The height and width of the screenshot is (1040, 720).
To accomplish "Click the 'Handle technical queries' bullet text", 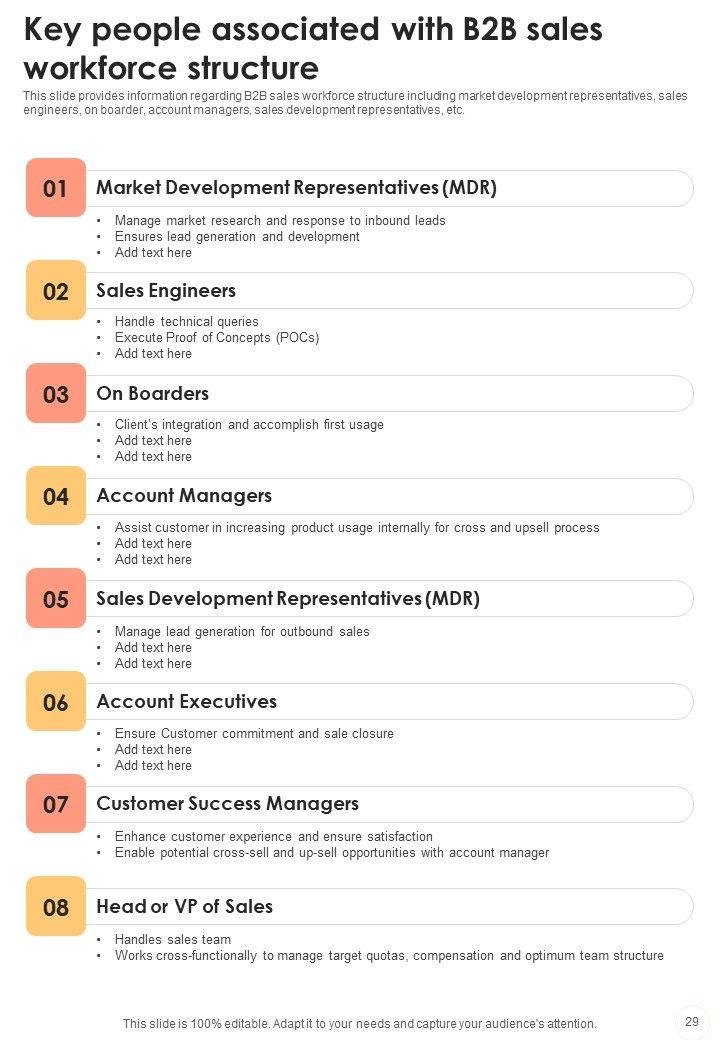I will point(187,322).
